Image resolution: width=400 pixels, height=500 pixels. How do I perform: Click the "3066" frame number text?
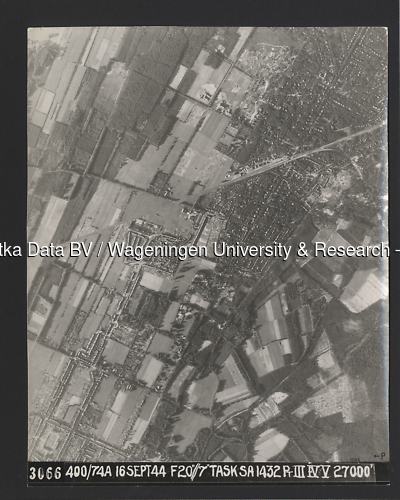tap(45, 473)
